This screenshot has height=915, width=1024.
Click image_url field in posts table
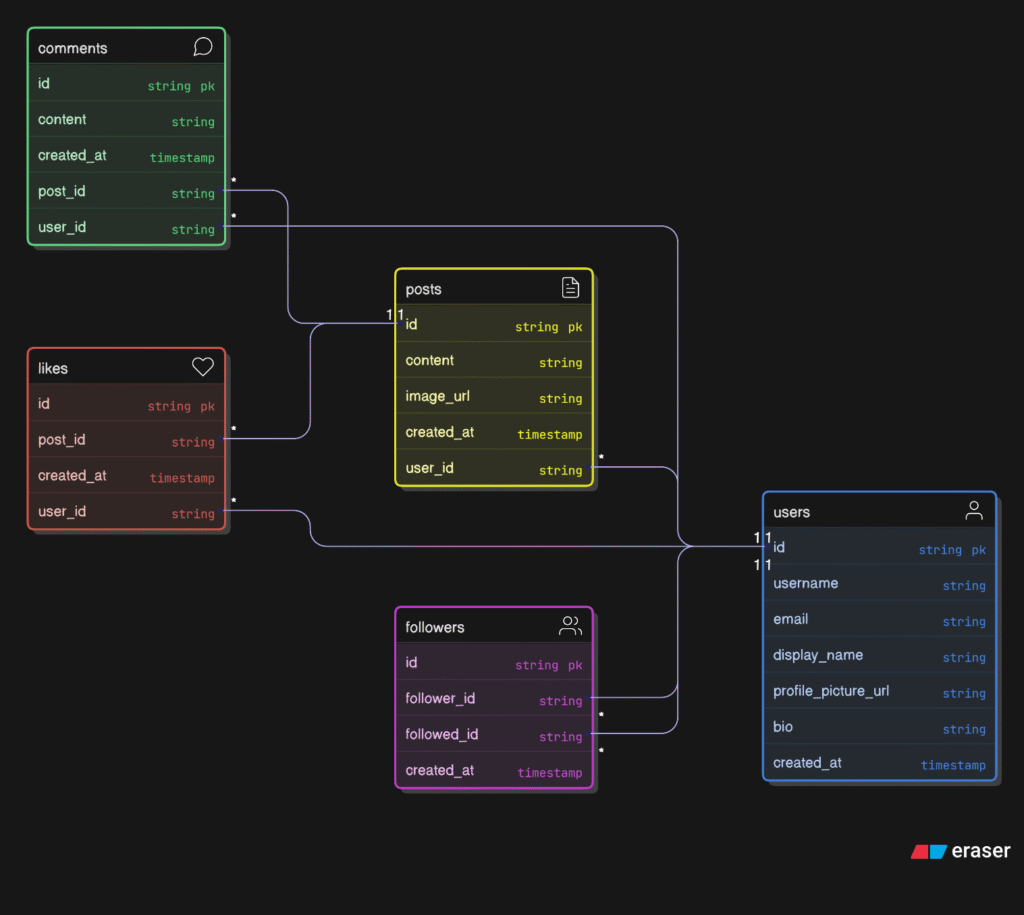point(494,396)
